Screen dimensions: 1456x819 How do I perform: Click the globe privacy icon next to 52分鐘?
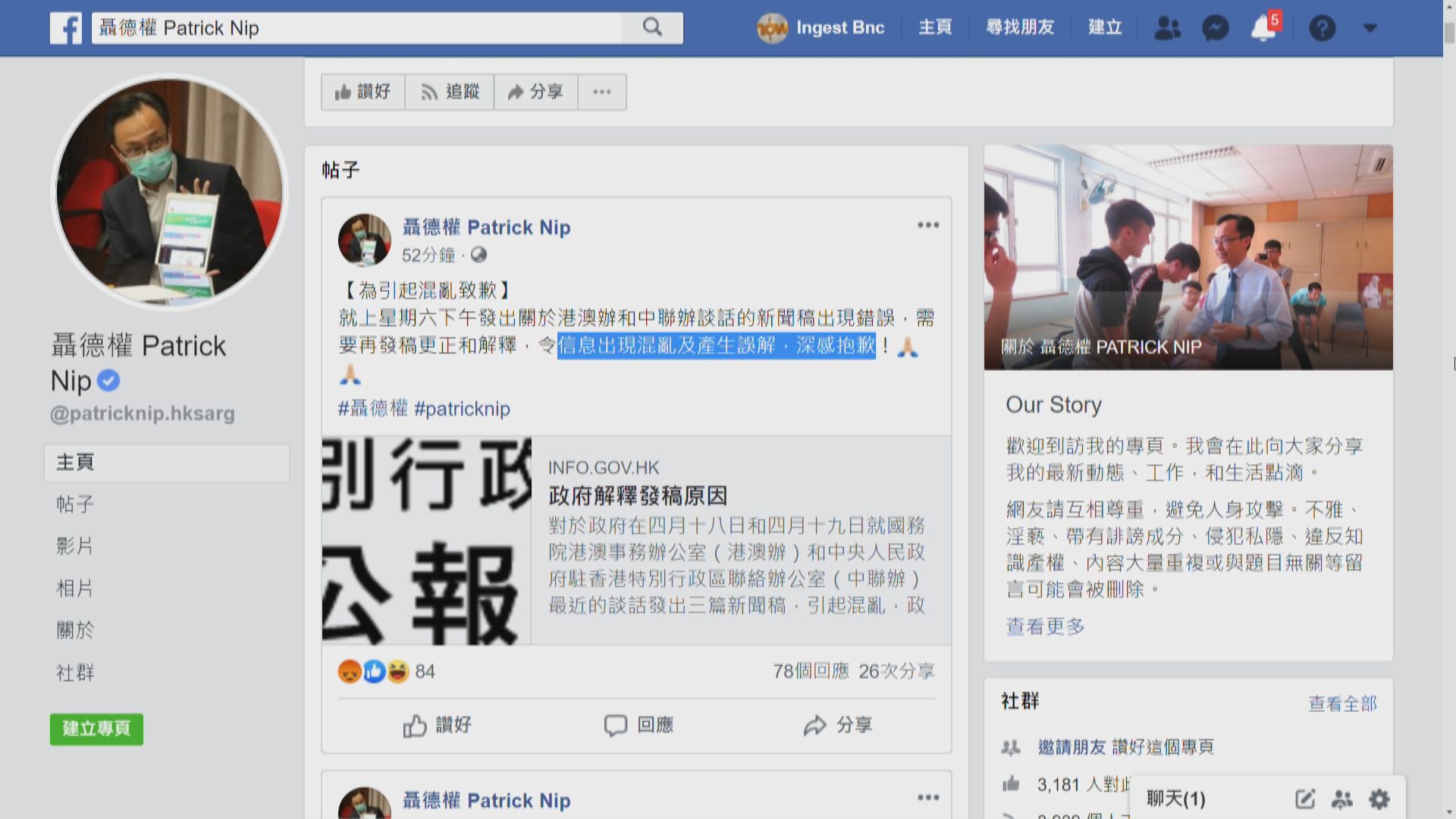pos(478,256)
